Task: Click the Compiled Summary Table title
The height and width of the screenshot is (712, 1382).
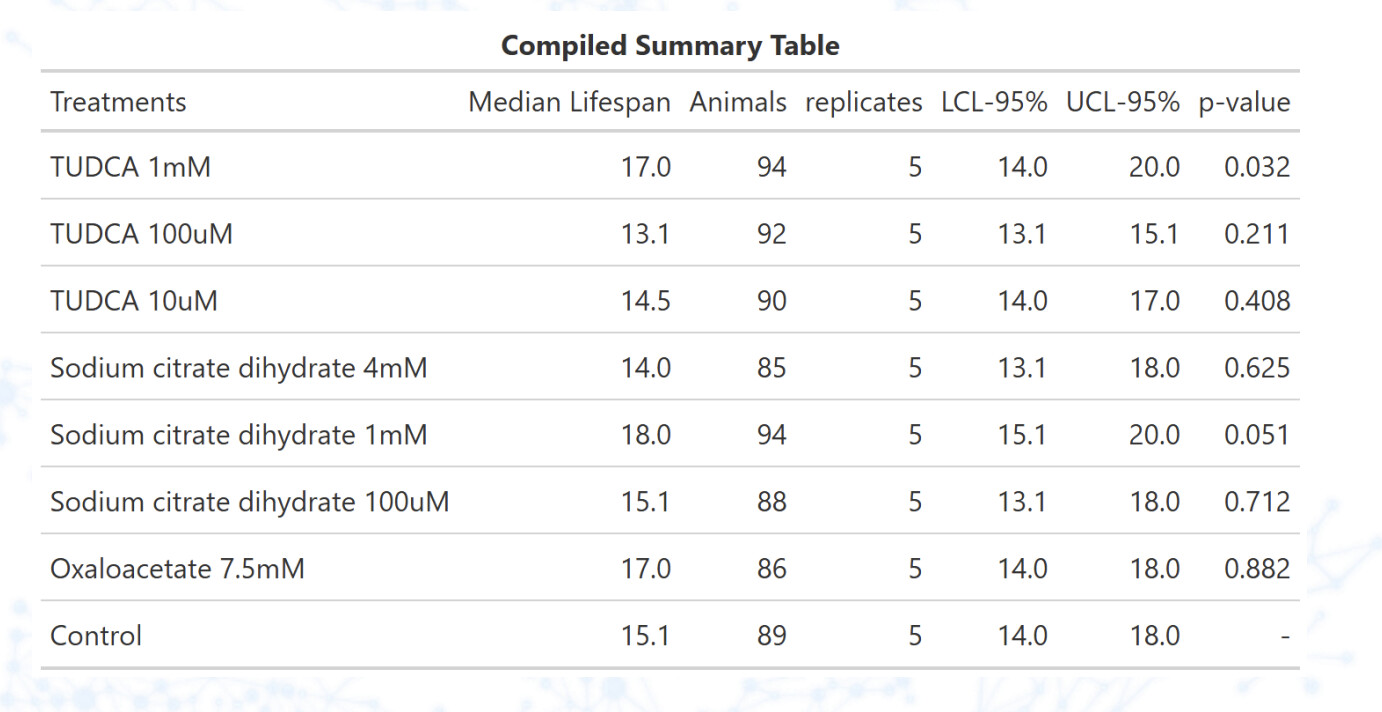Action: [670, 45]
